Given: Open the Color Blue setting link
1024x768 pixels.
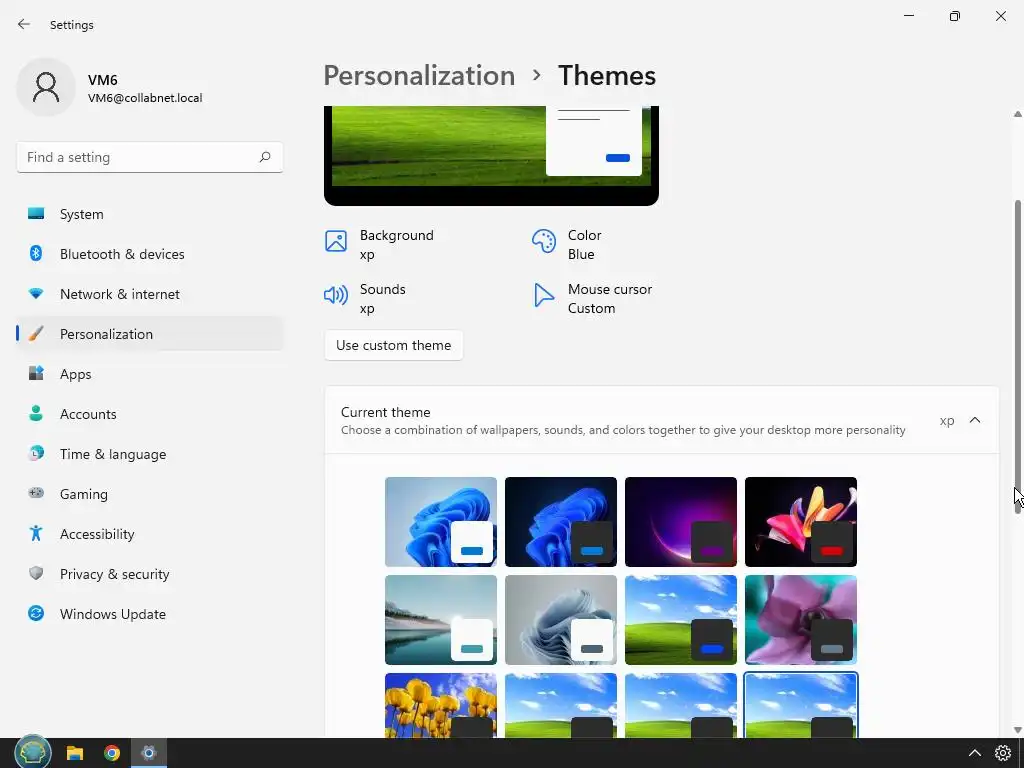Looking at the screenshot, I should 567,244.
